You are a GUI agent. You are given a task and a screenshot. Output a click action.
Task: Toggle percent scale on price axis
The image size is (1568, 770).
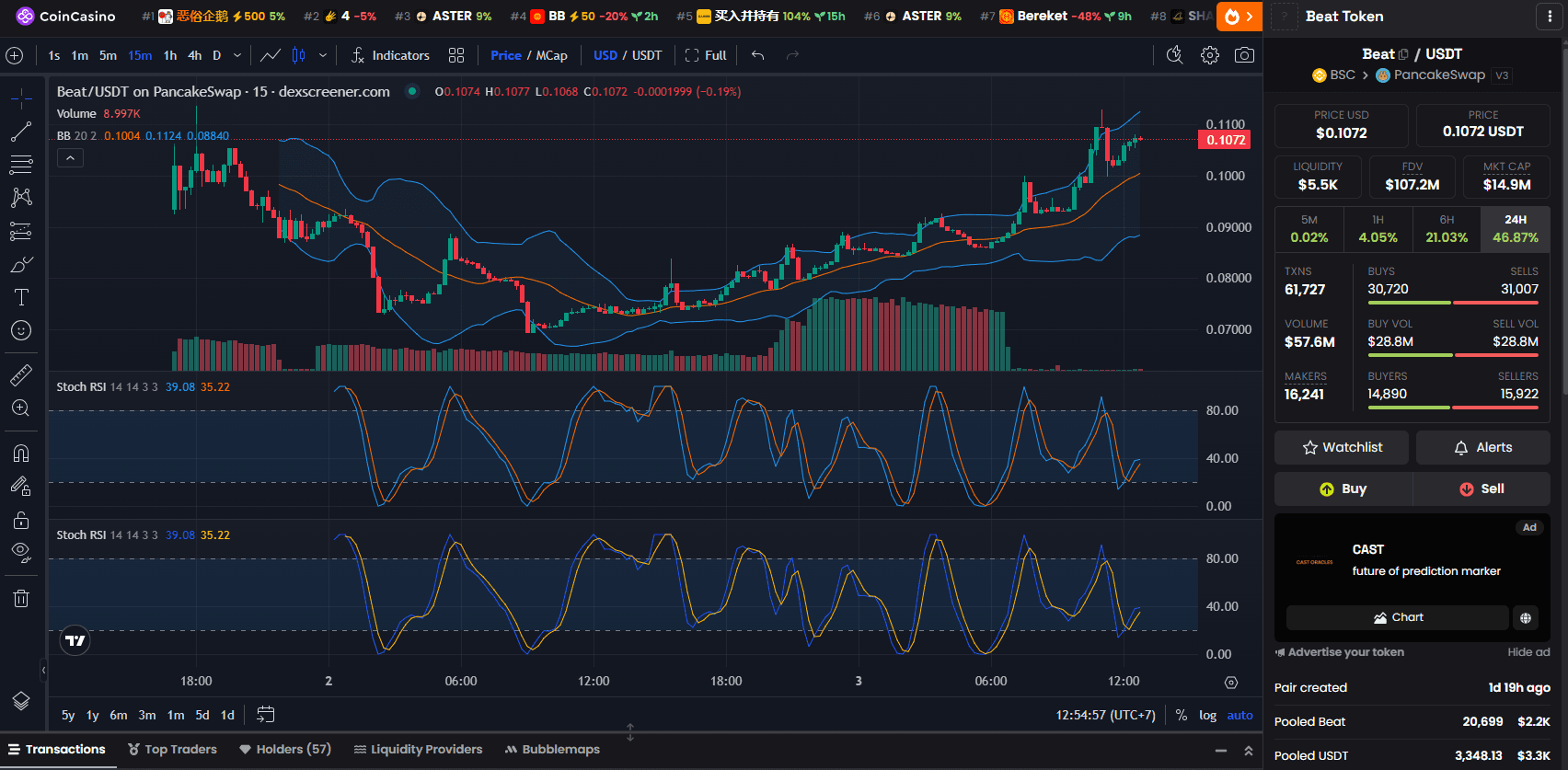1182,715
